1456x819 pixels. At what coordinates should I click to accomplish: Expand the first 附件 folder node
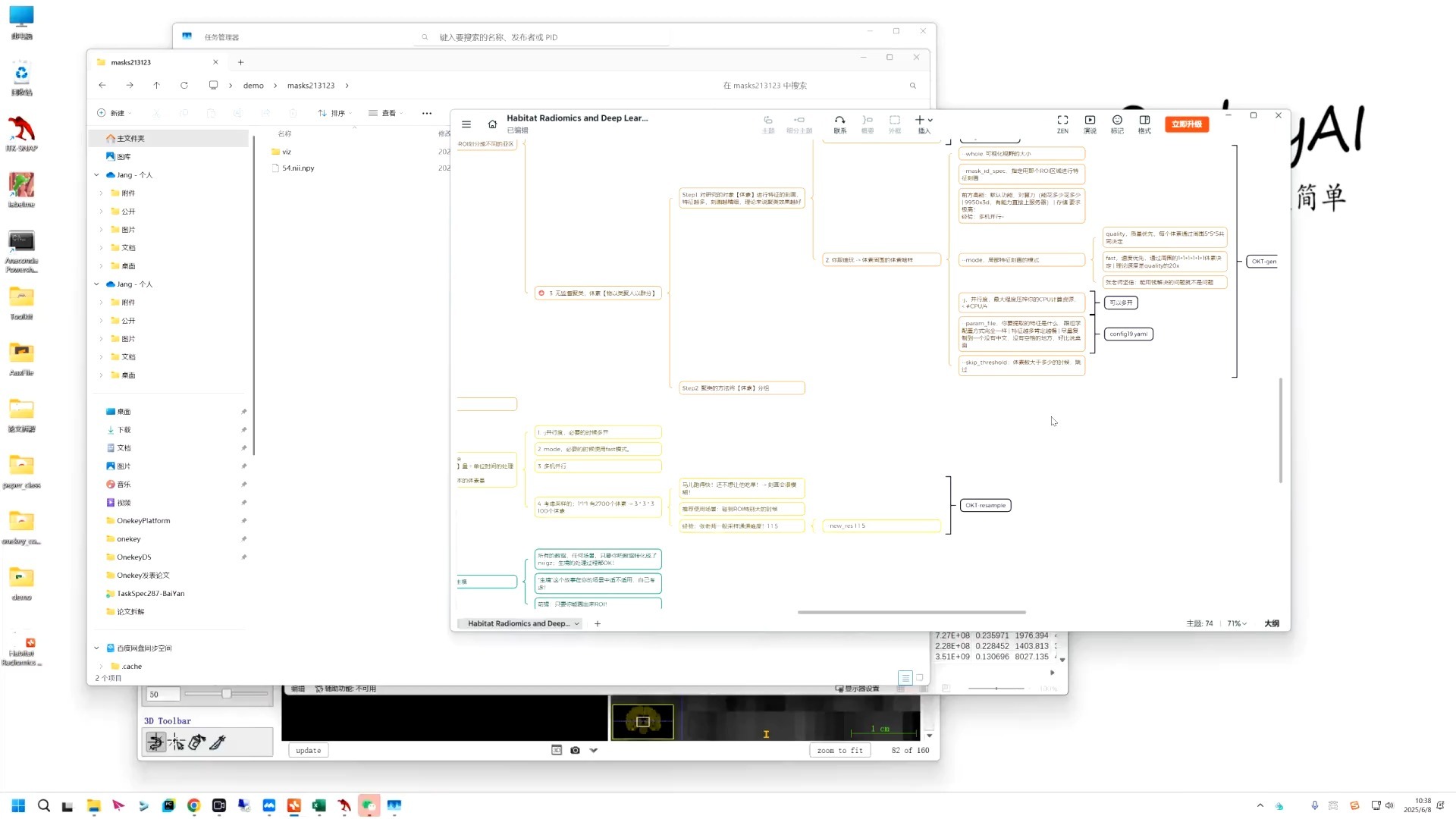[101, 193]
